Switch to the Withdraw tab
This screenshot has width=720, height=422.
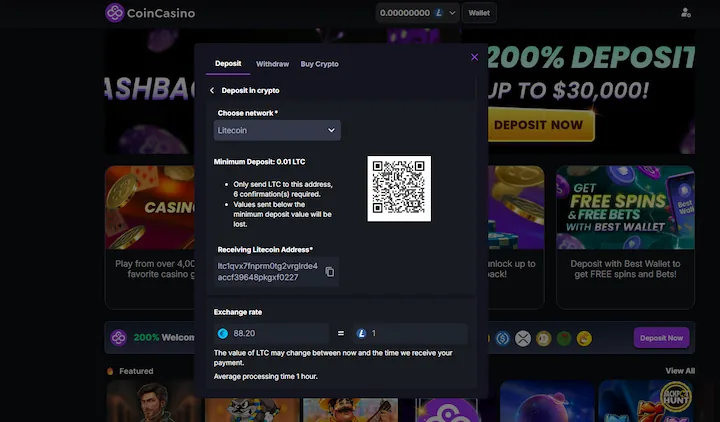click(x=272, y=64)
